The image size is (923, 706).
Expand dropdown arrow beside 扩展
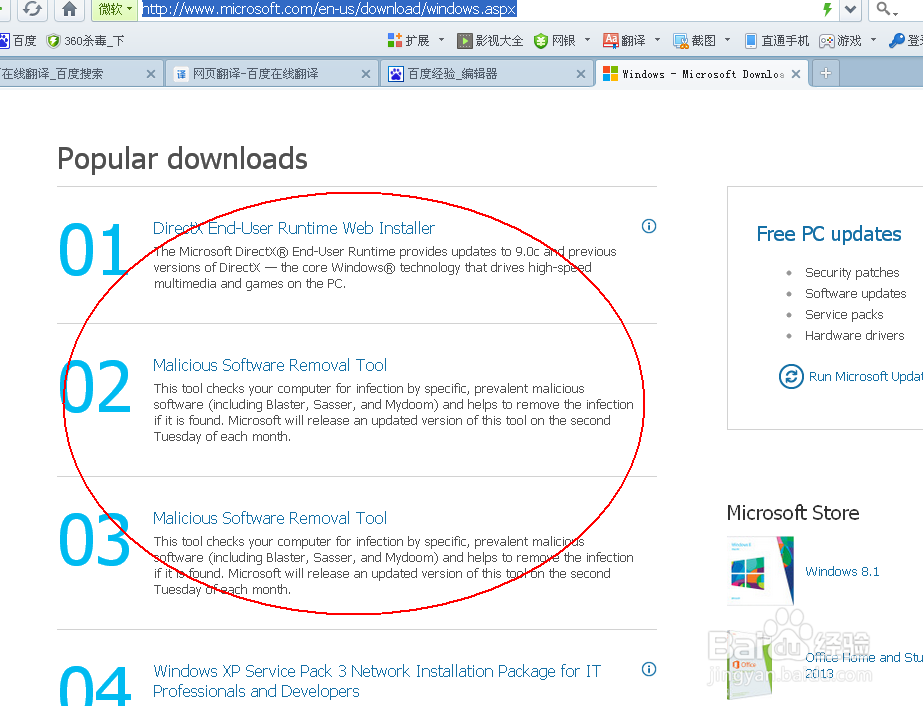pyautogui.click(x=441, y=40)
